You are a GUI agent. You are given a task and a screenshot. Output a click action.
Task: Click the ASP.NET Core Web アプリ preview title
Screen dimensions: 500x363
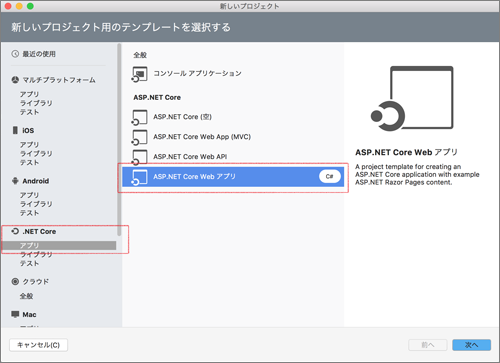click(406, 152)
